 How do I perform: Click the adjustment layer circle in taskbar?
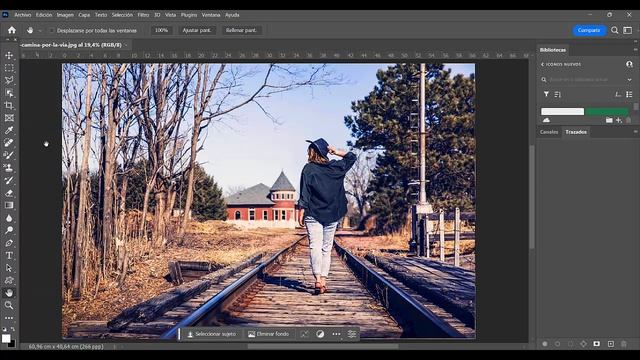click(320, 334)
